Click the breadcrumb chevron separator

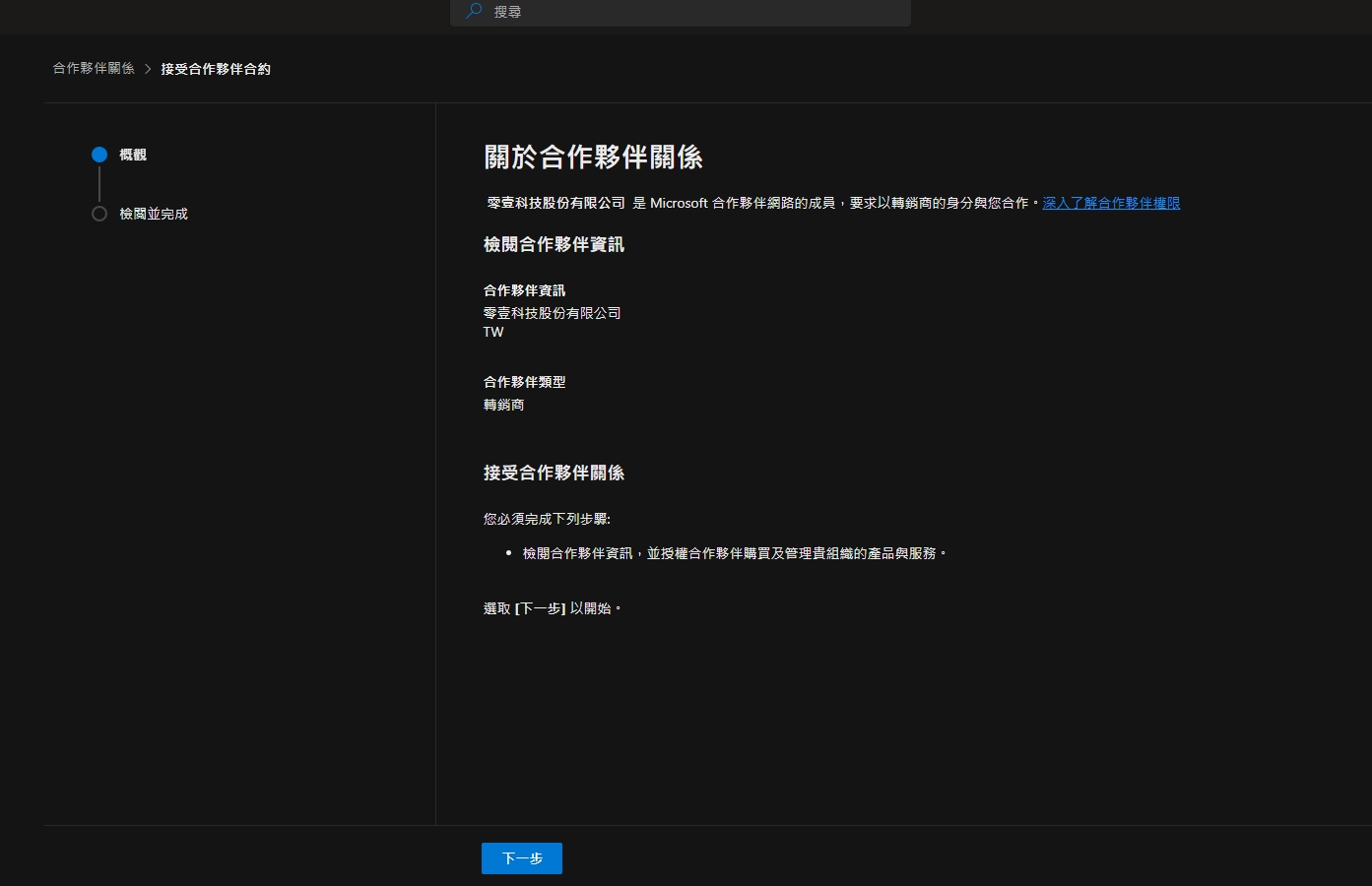click(x=148, y=69)
